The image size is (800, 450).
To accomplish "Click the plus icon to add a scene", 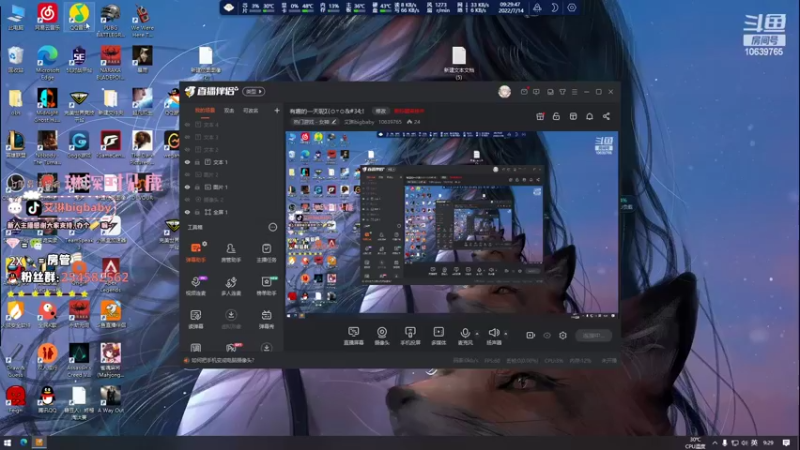I will tap(277, 110).
